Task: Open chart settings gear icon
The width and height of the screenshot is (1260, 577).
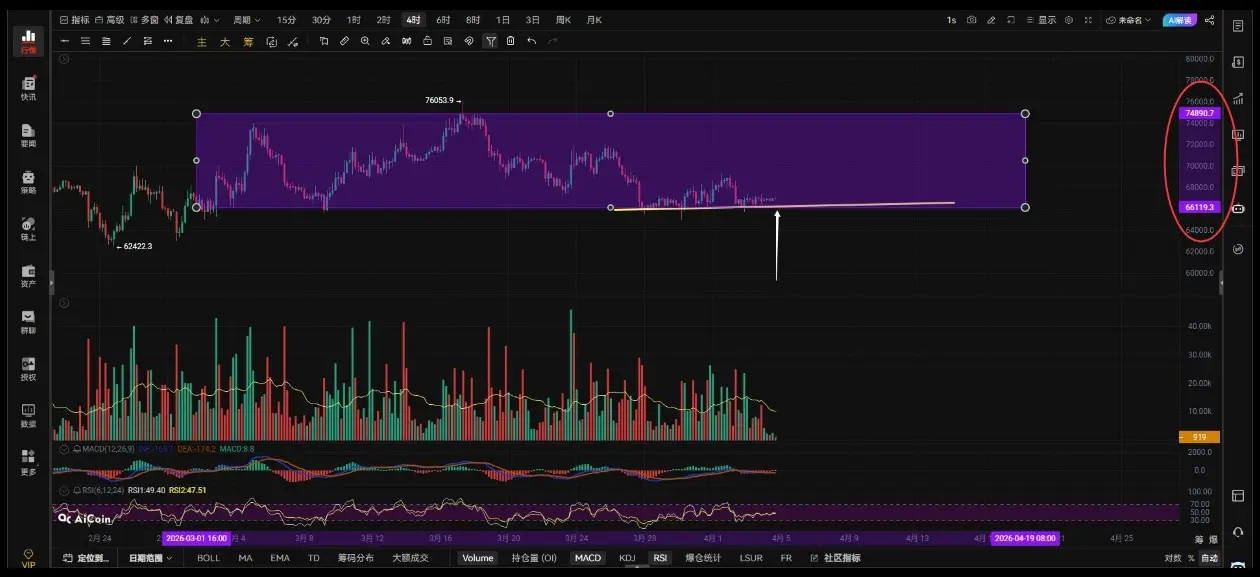Action: [x=1069, y=20]
